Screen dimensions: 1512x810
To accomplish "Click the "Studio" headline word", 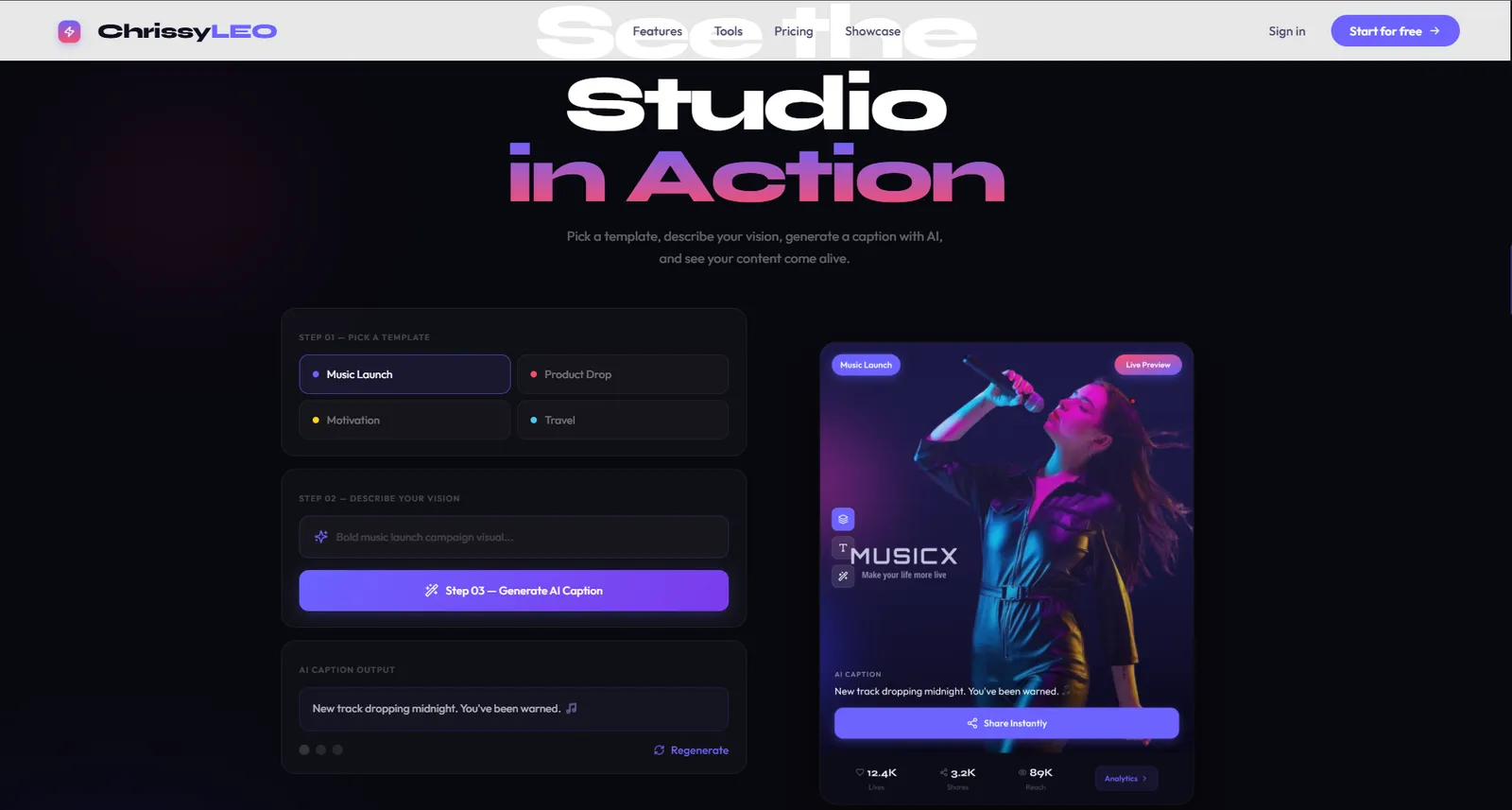I will click(757, 102).
